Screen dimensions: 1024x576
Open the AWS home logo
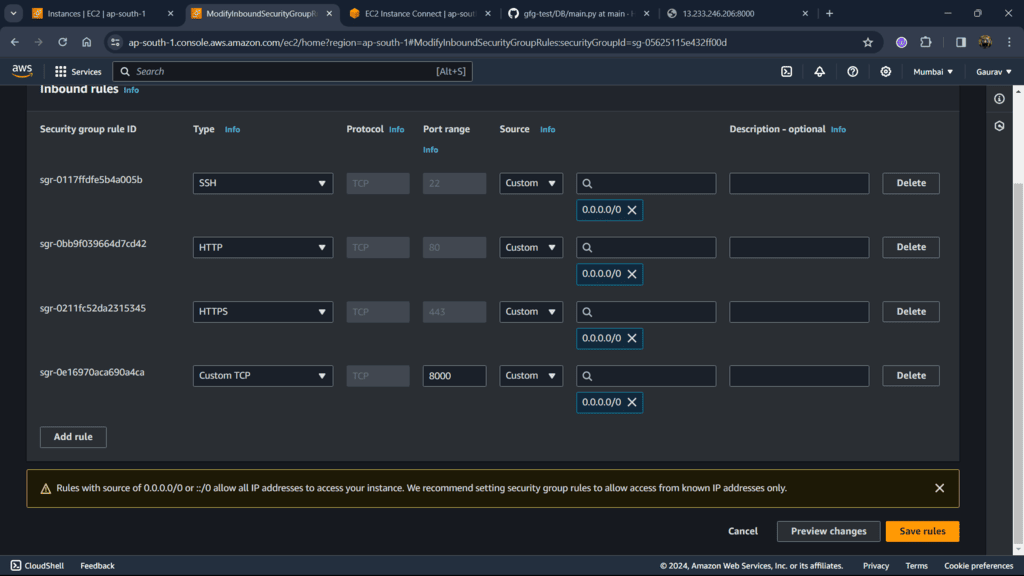(22, 71)
